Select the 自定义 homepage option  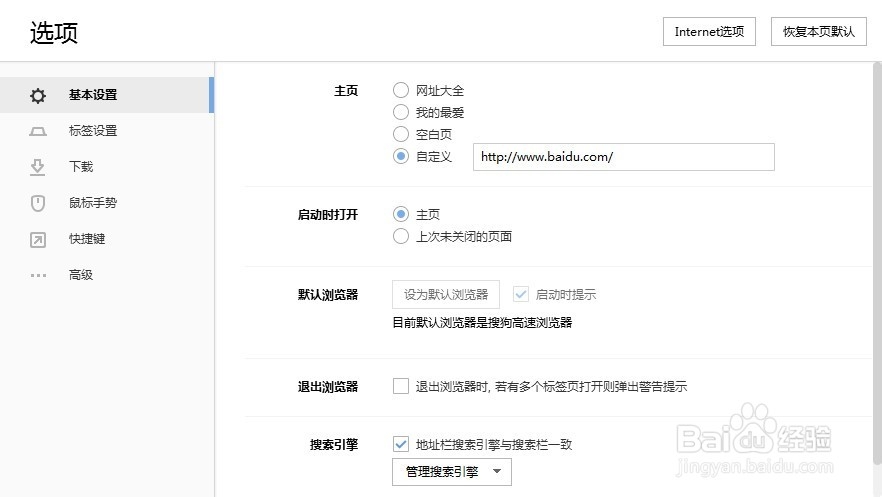(x=400, y=156)
